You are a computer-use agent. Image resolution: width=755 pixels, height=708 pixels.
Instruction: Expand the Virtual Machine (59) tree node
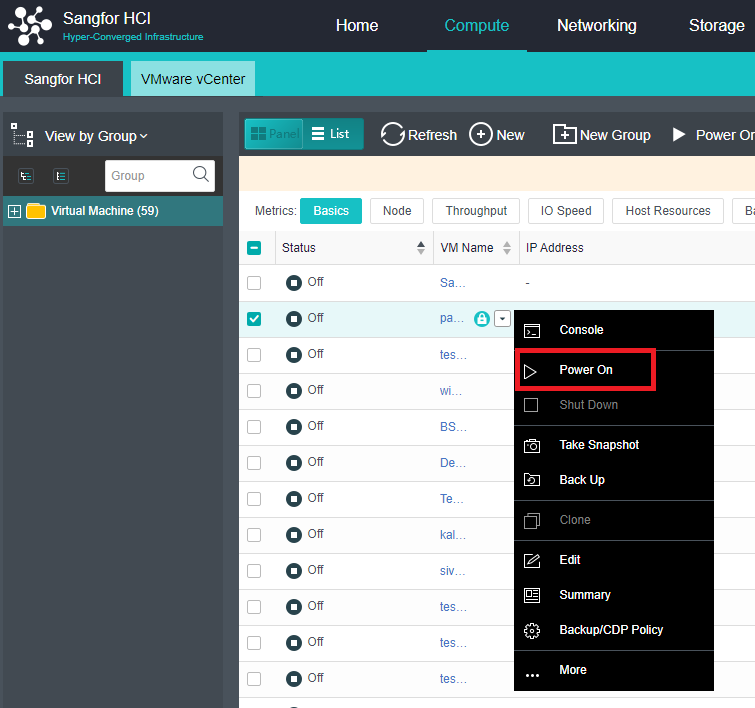click(14, 211)
